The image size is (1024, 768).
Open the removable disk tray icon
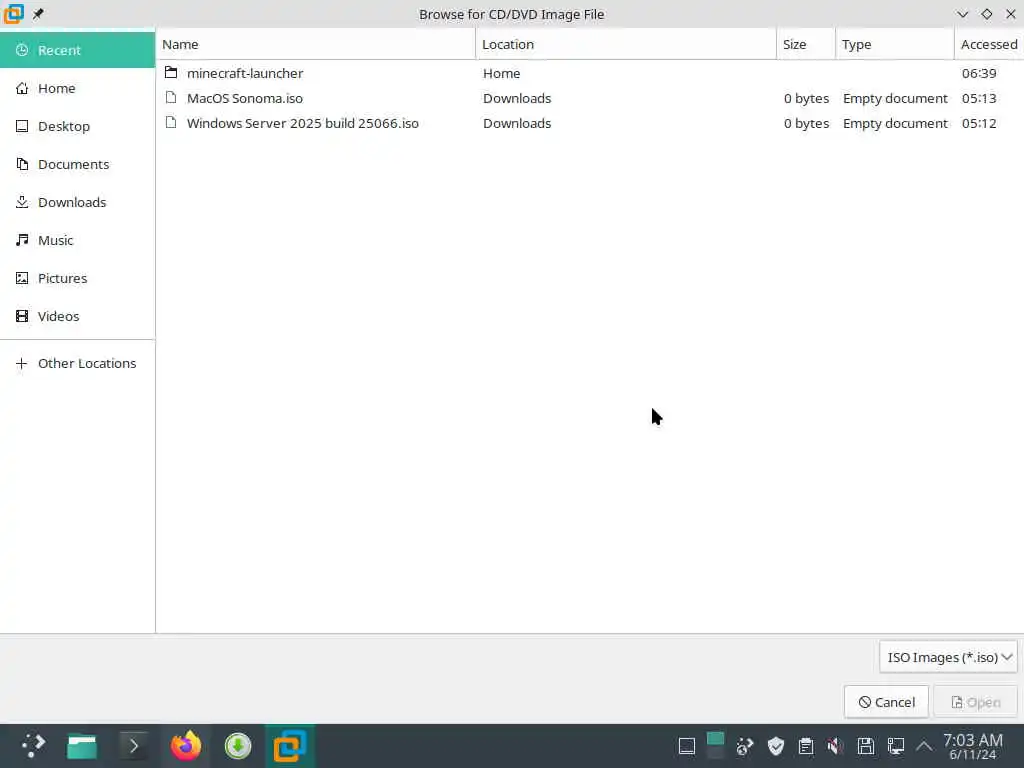866,746
